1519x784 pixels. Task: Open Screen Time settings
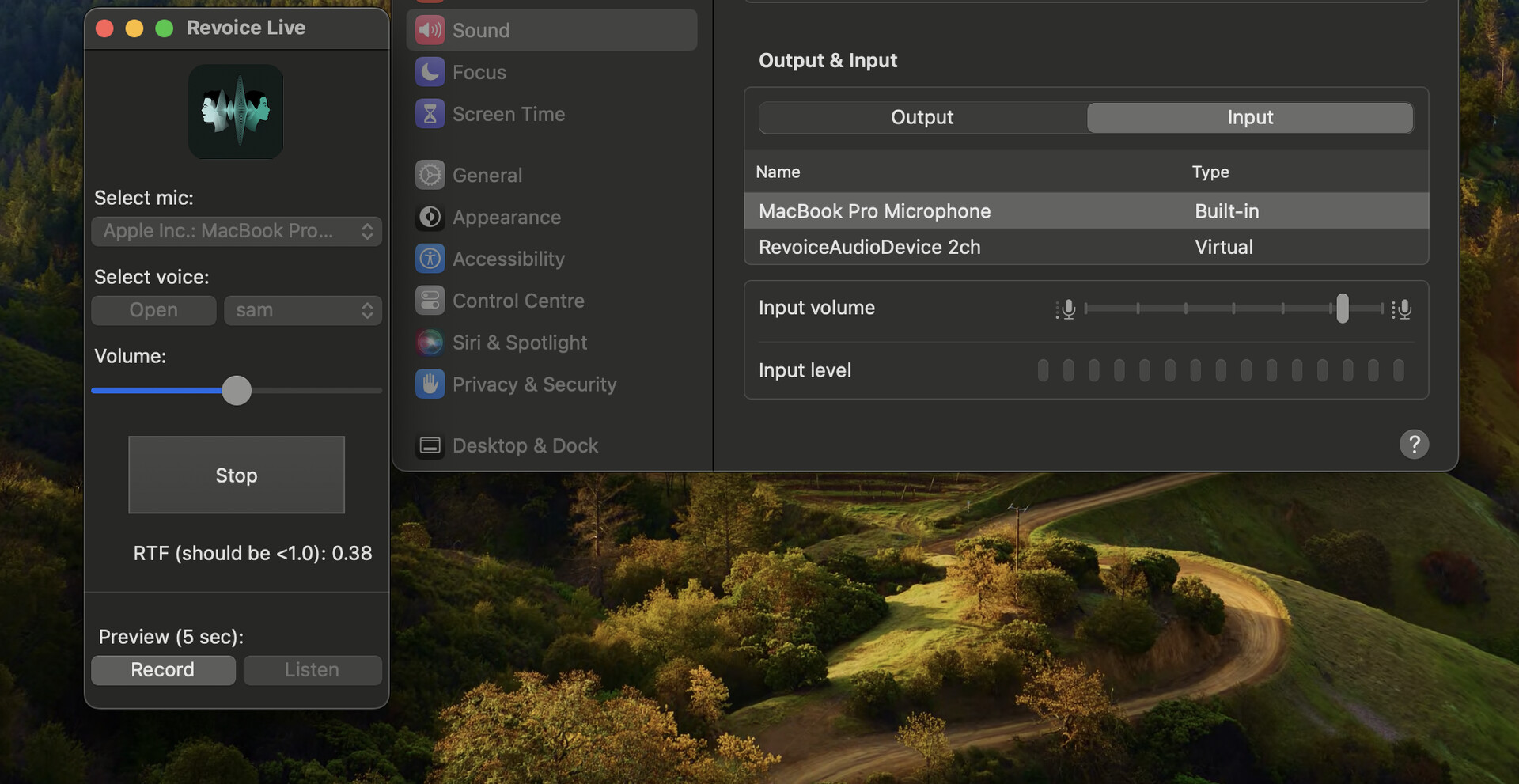pos(551,114)
